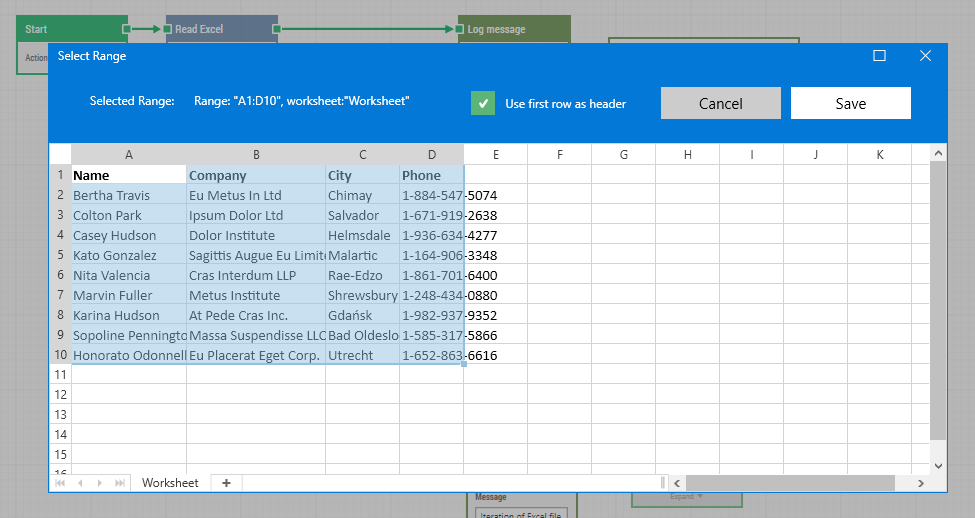The height and width of the screenshot is (518, 975).
Task: Select the Casey Hudson cell
Action: (129, 235)
